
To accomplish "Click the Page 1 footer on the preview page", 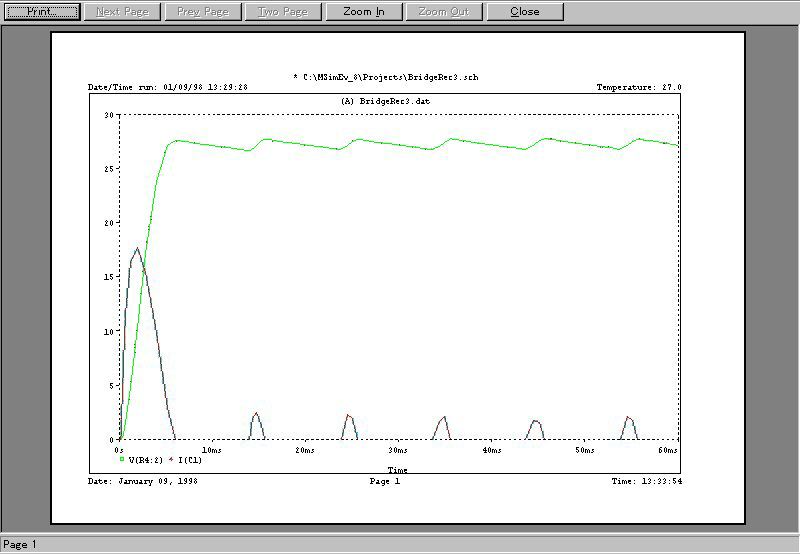I will click(384, 481).
